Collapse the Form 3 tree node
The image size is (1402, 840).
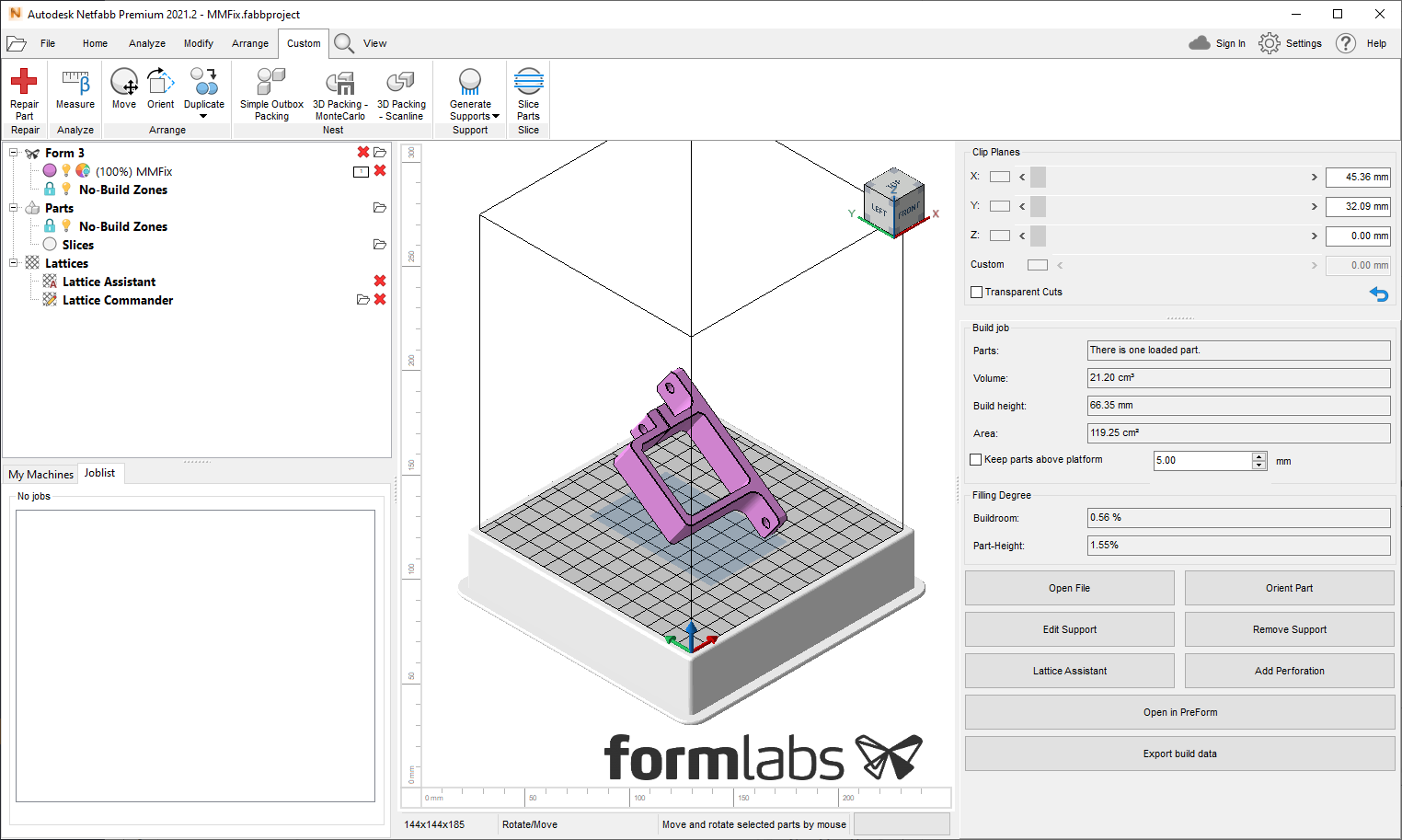click(x=14, y=153)
